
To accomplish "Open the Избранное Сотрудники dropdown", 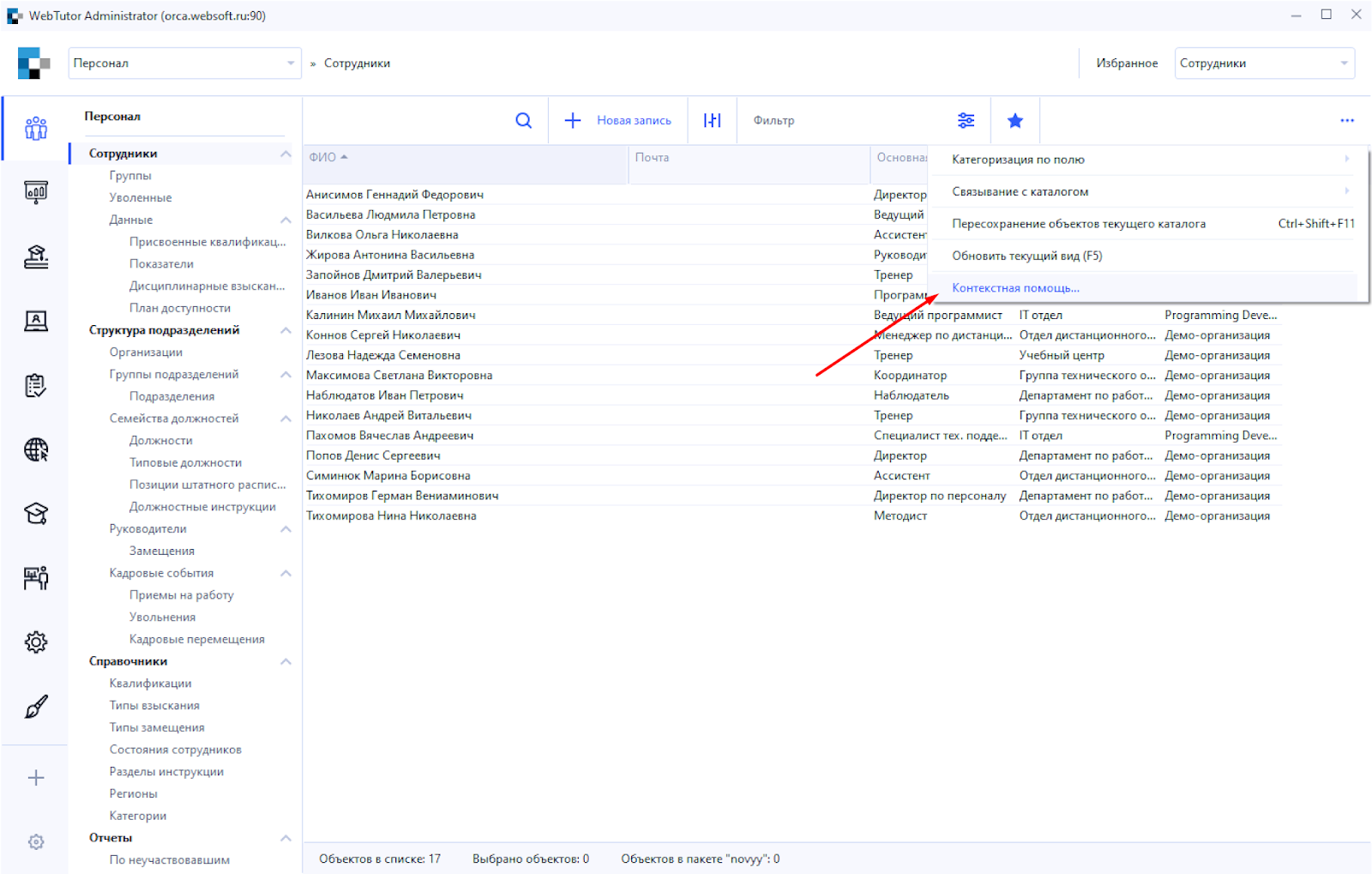I will pos(1264,63).
